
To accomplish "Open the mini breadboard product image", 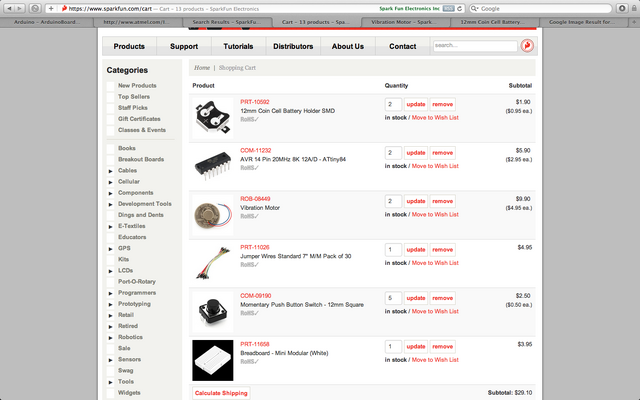I will coord(213,360).
